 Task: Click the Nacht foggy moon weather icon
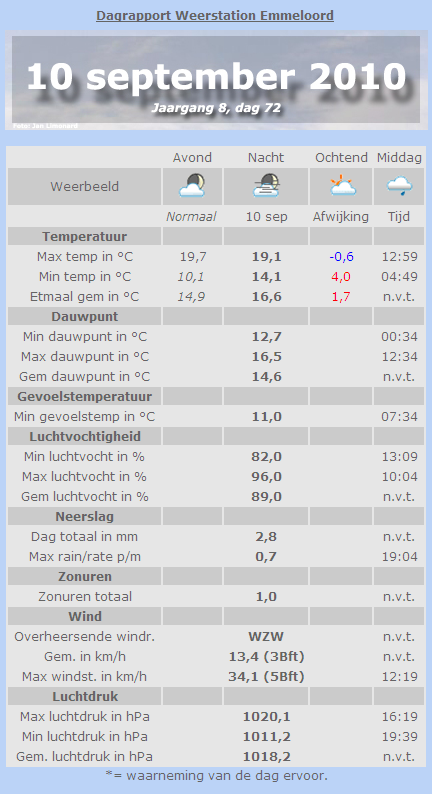[x=266, y=186]
